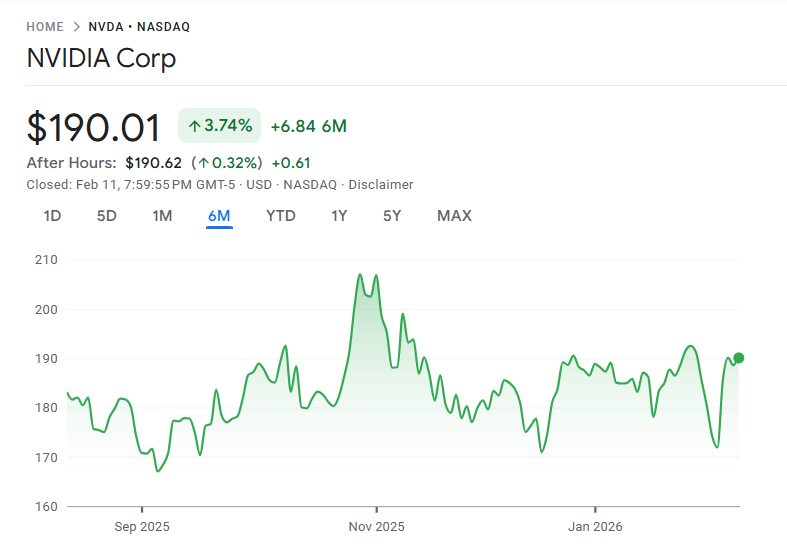Screen dimensions: 787x544
Task: Click the Sep 2025 axis label
Action: tap(142, 526)
